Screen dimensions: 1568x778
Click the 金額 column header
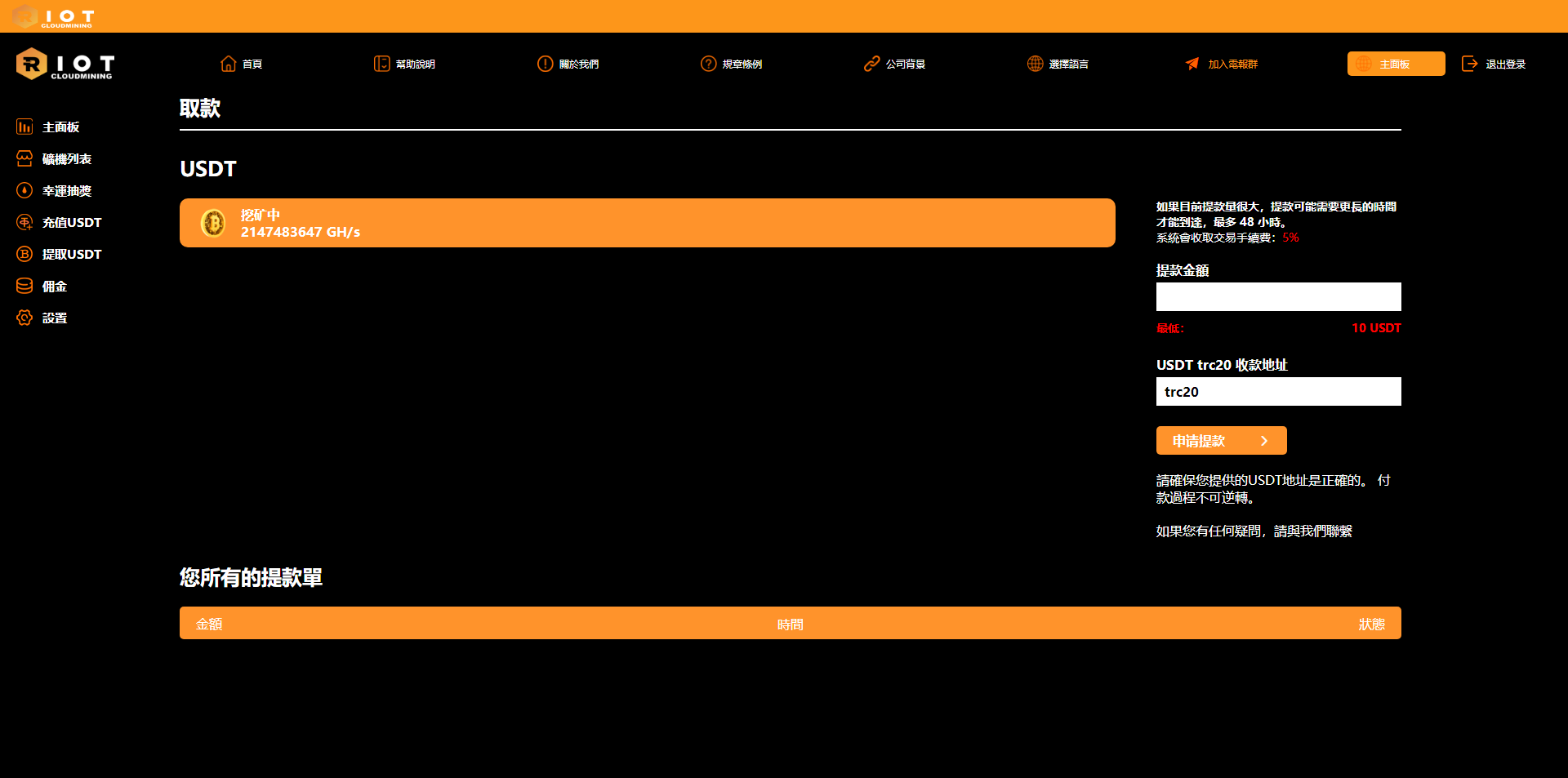coord(209,625)
